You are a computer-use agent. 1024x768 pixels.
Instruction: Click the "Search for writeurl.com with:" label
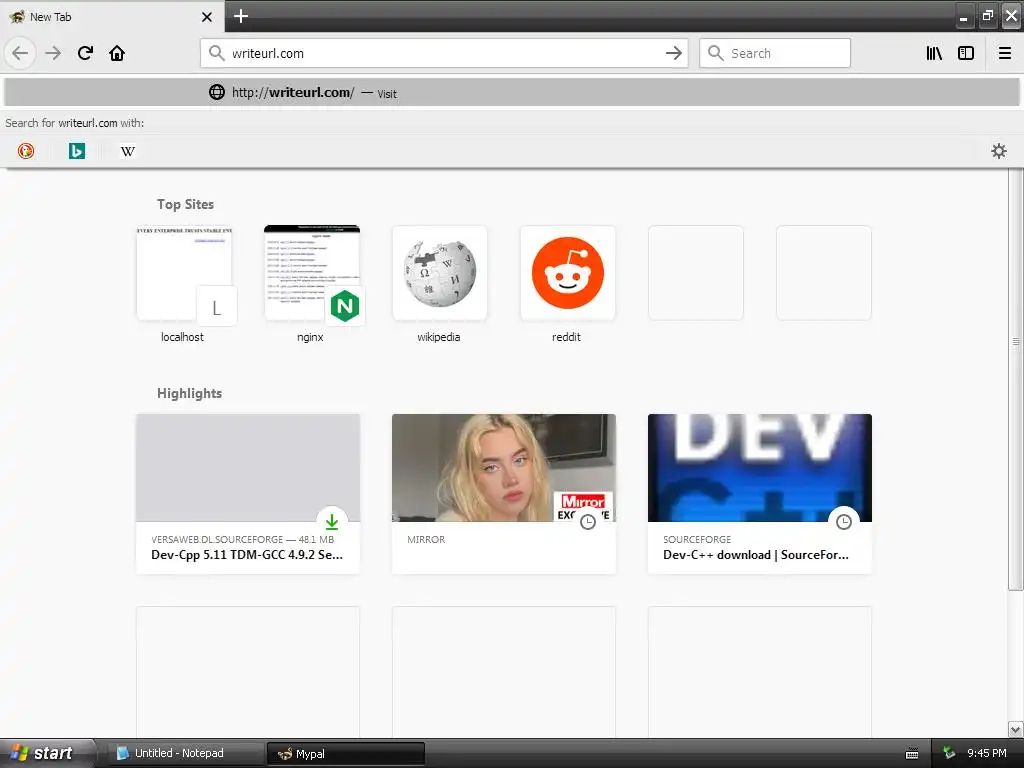74,123
